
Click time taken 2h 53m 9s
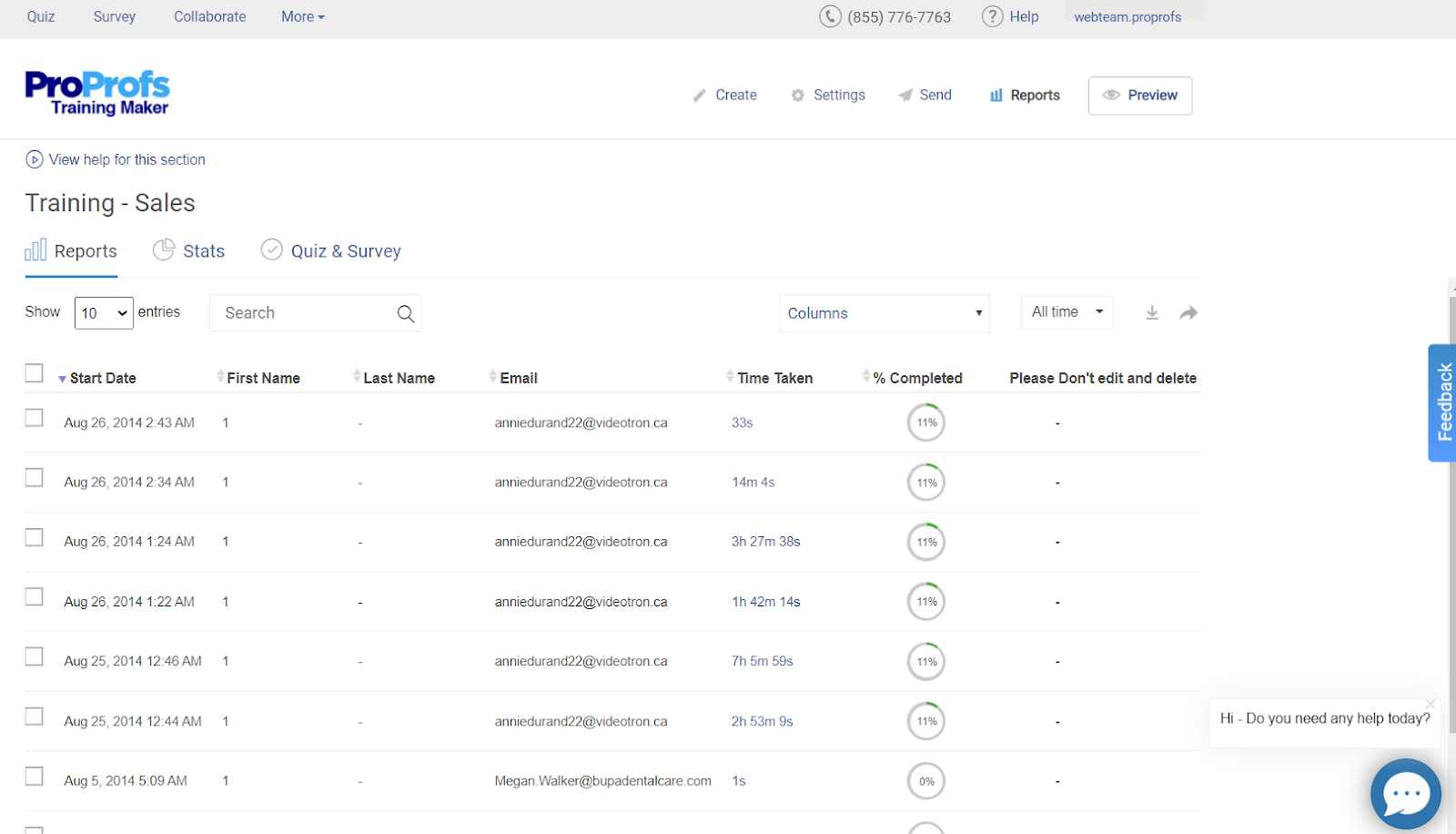click(x=762, y=721)
